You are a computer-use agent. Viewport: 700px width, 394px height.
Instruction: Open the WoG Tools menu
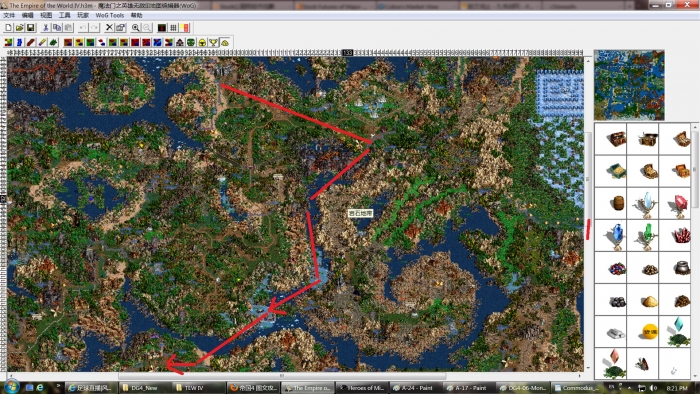click(109, 15)
